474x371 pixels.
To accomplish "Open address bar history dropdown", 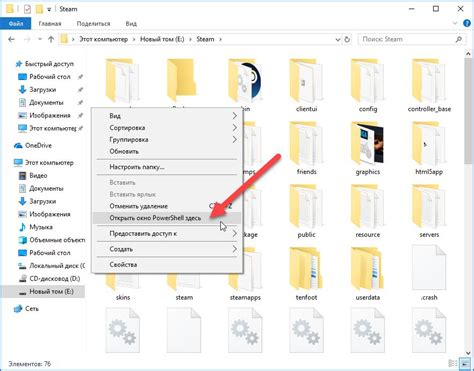I will click(337, 39).
